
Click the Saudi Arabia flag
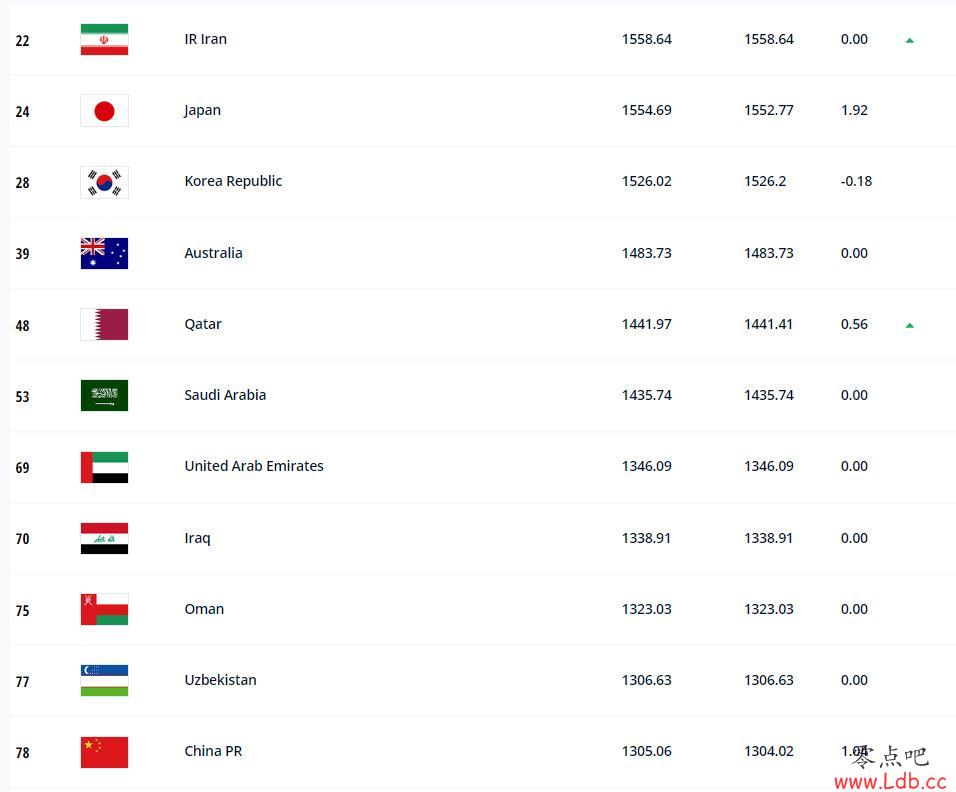104,395
